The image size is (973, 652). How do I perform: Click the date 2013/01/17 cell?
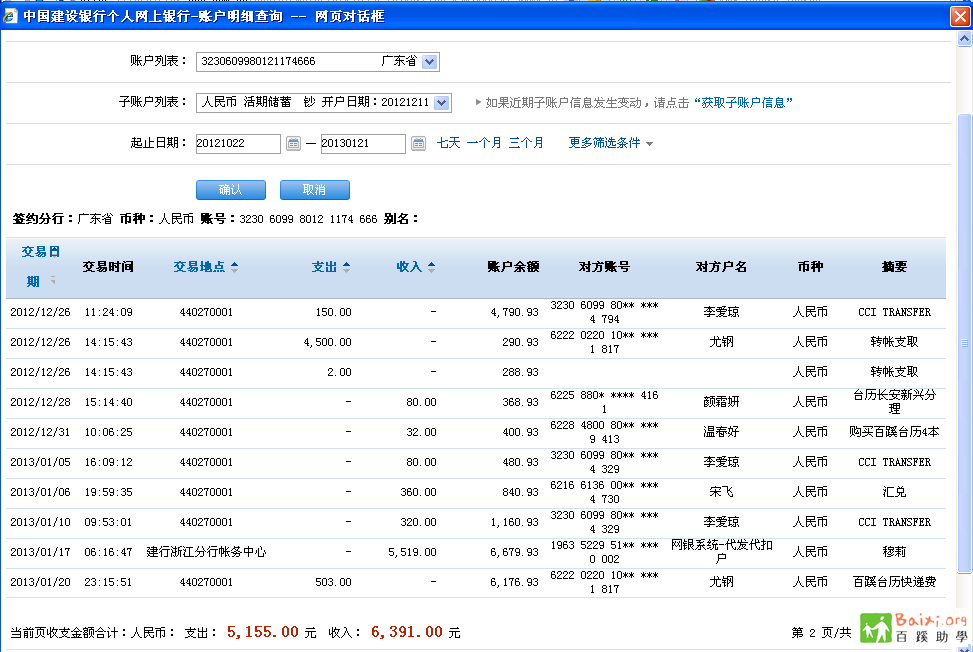pyautogui.click(x=40, y=552)
